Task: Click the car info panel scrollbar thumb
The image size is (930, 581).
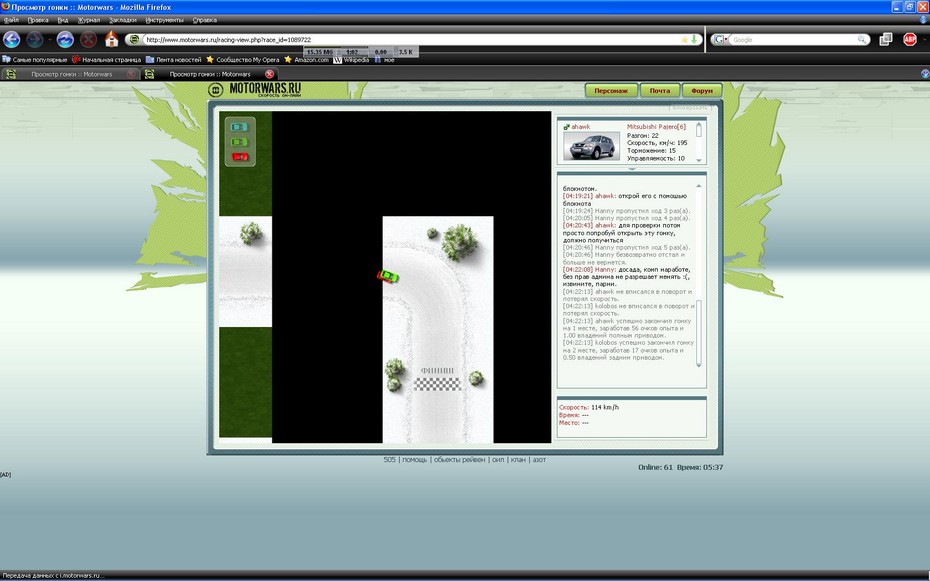Action: [699, 130]
